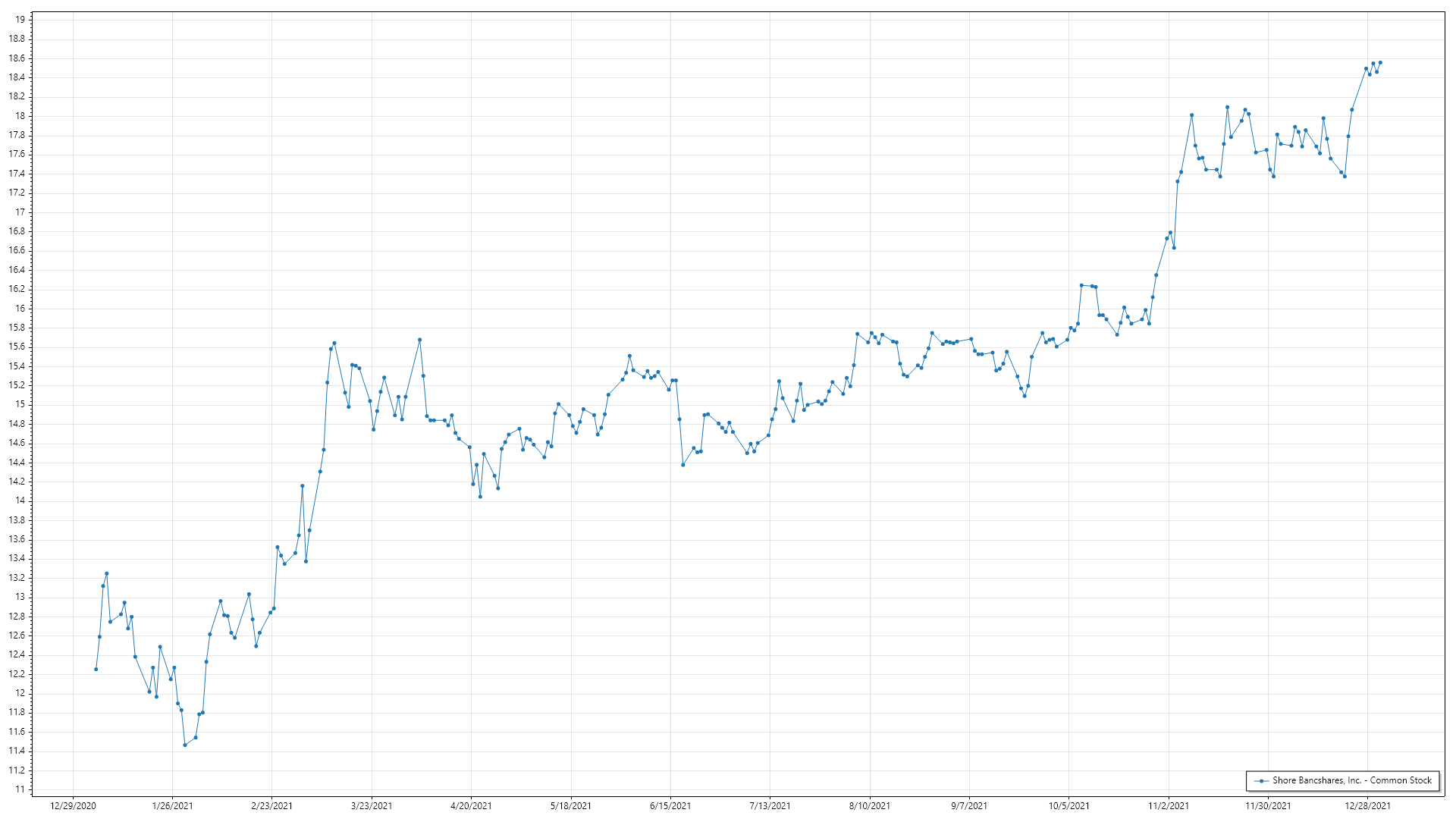Click the 11 value on y-axis
The width and height of the screenshot is (1456, 819).
tap(20, 789)
